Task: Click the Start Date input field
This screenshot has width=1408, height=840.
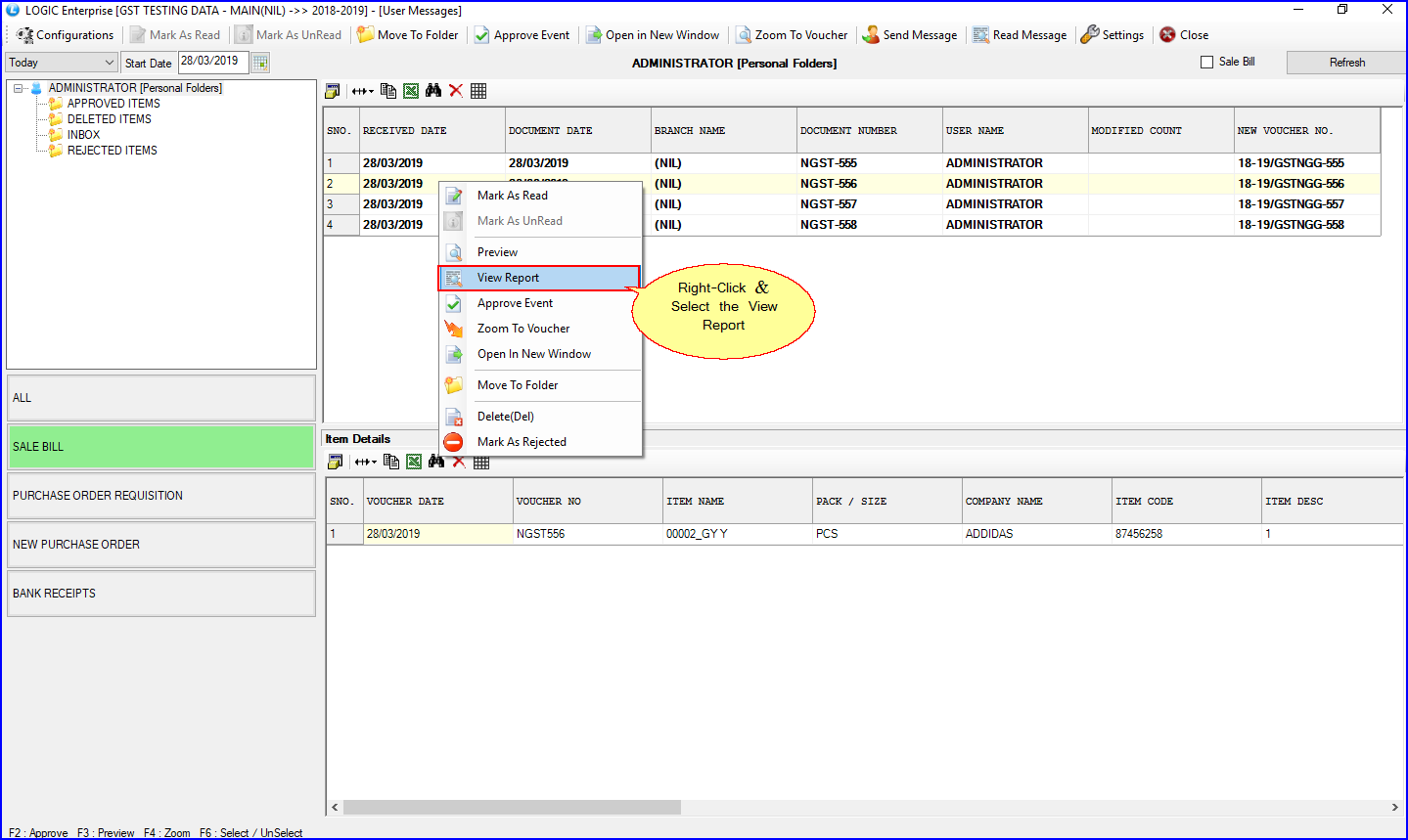Action: pos(212,62)
